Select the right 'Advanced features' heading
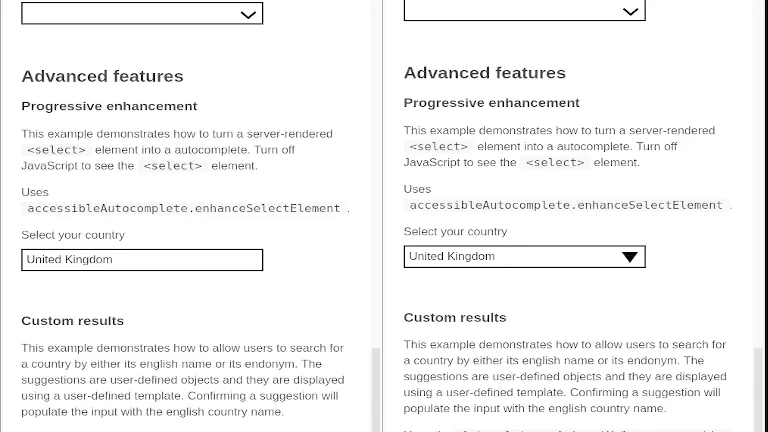Screen dimensions: 768x432 tap(484, 73)
